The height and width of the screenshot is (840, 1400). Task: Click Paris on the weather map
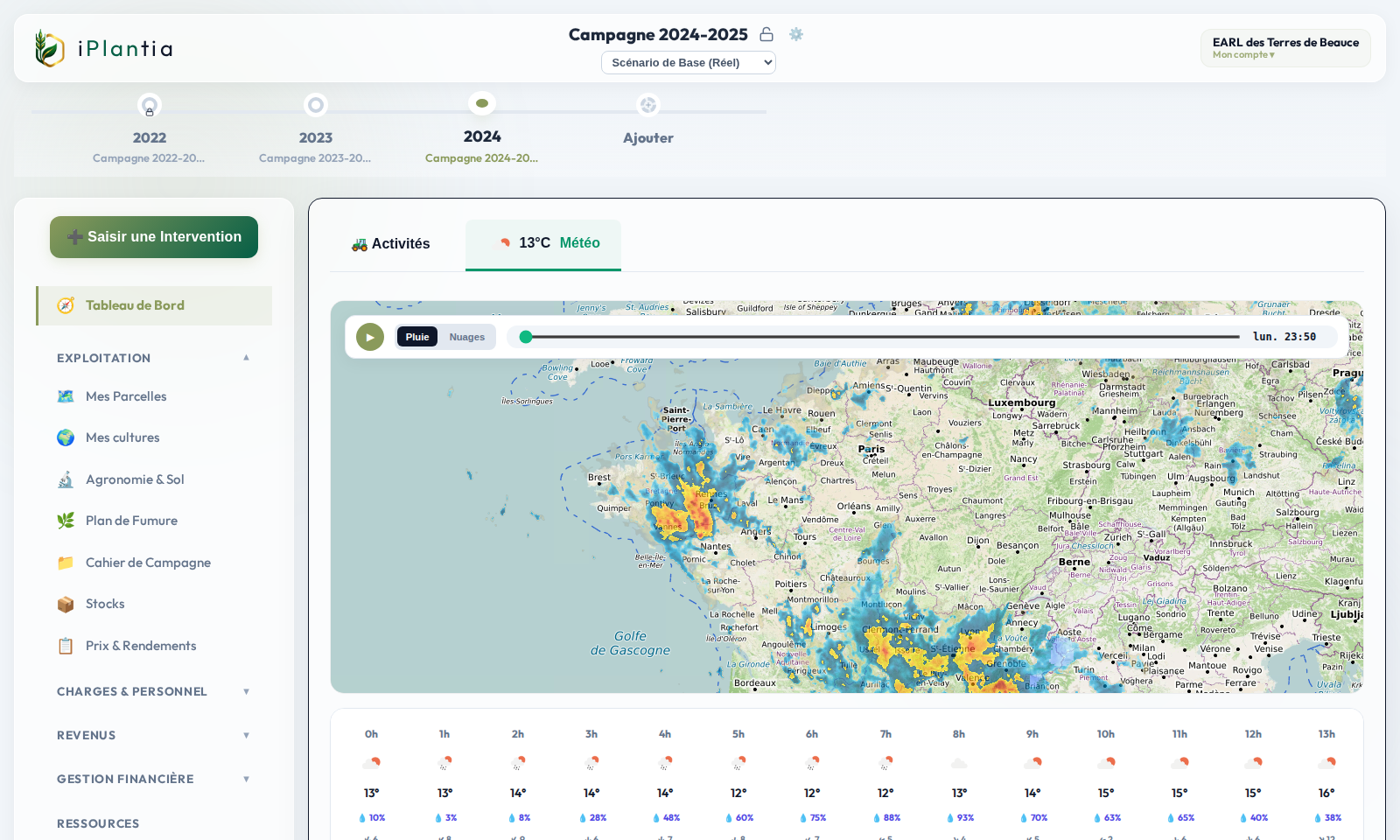pos(871,449)
